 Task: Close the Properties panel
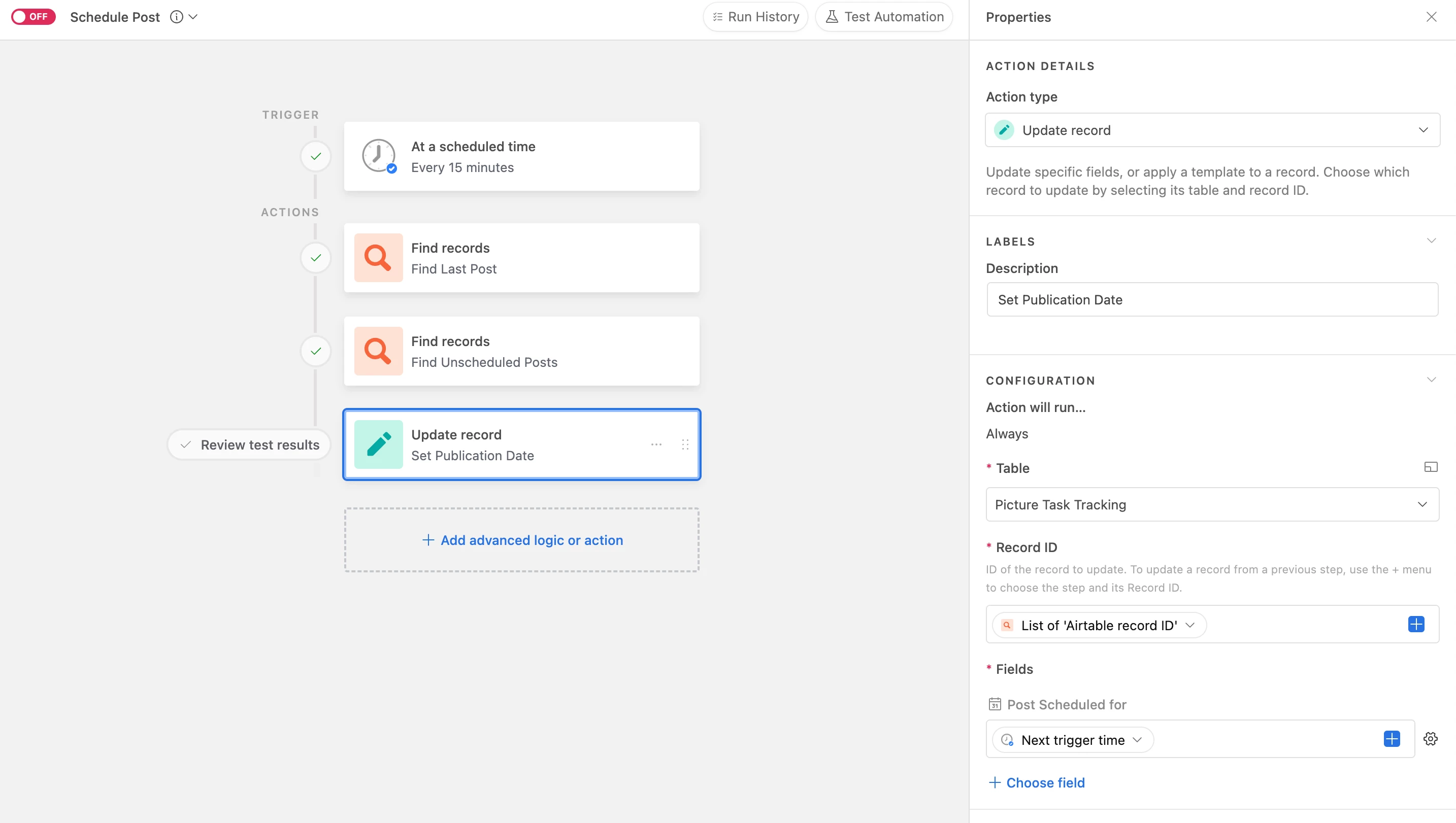click(x=1431, y=17)
